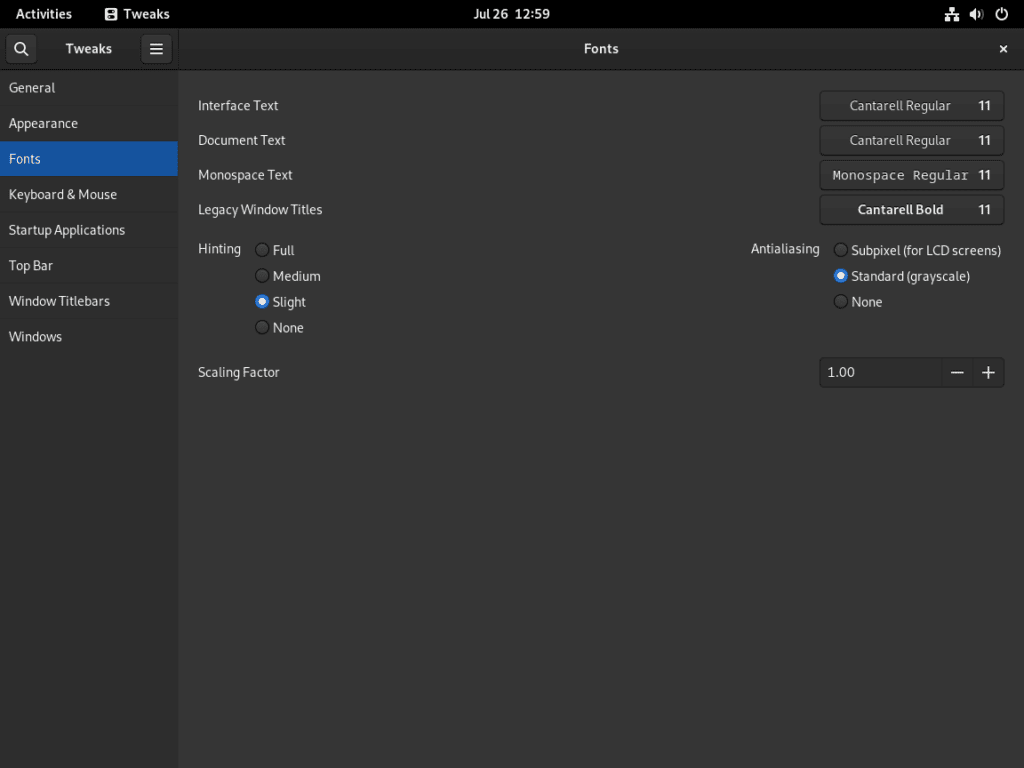Open the Keyboard & Mouse section
Image resolution: width=1024 pixels, height=768 pixels.
tap(89, 194)
